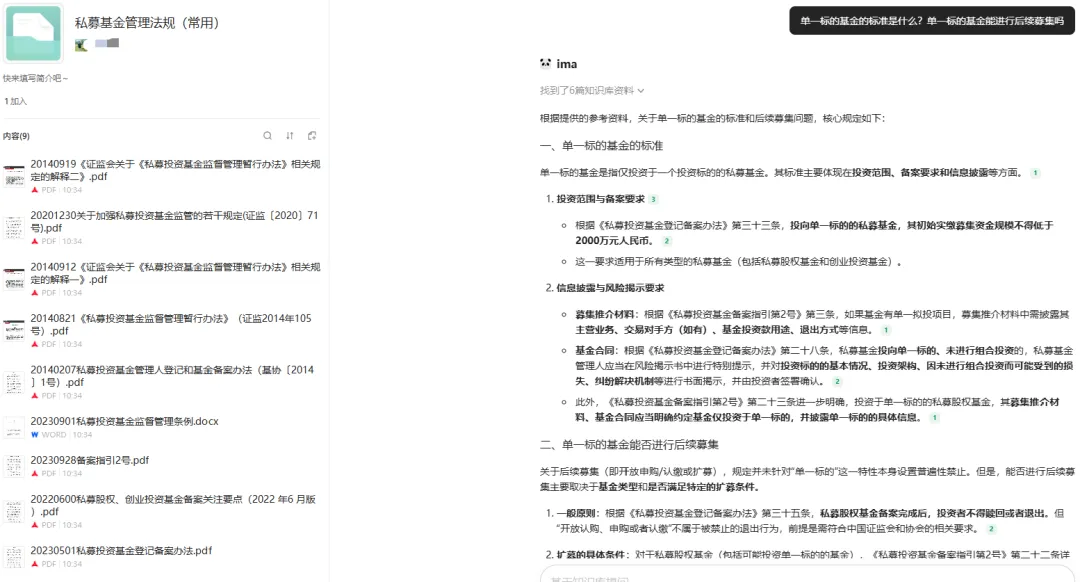
Task: Click PDF icon under 20230928备案指引2号 file
Action: tap(34, 474)
